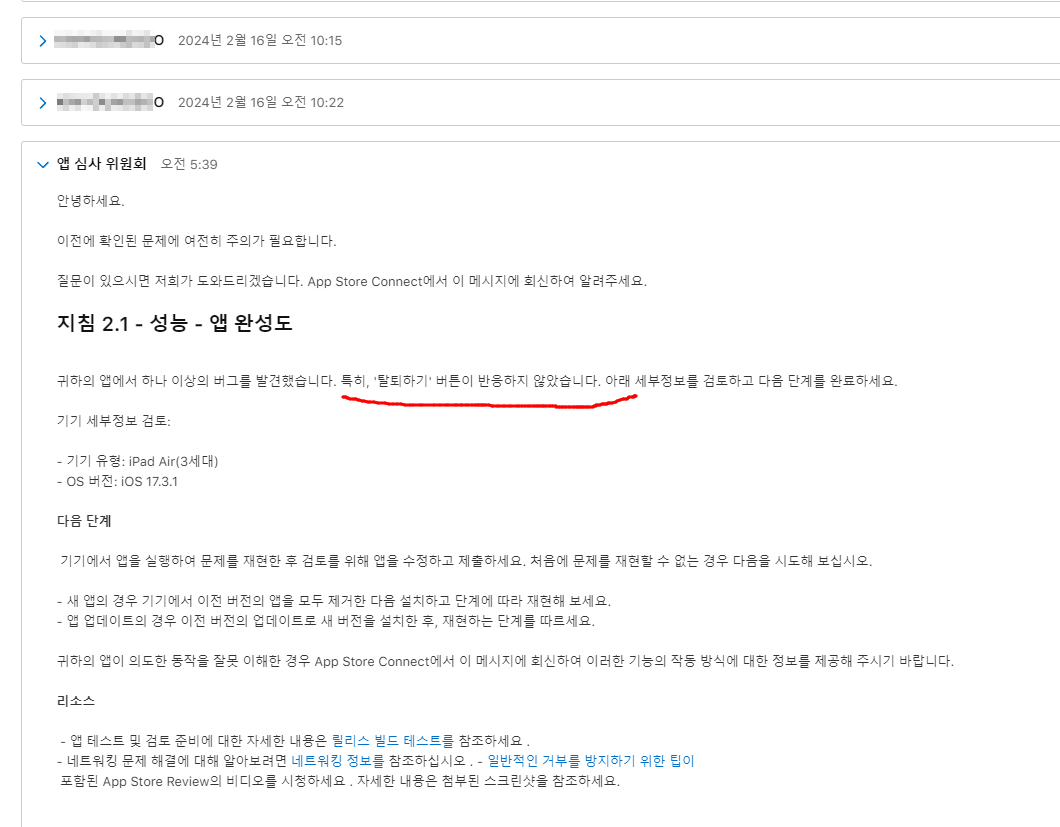Click the 오전 5:39 timestamp

(x=189, y=164)
